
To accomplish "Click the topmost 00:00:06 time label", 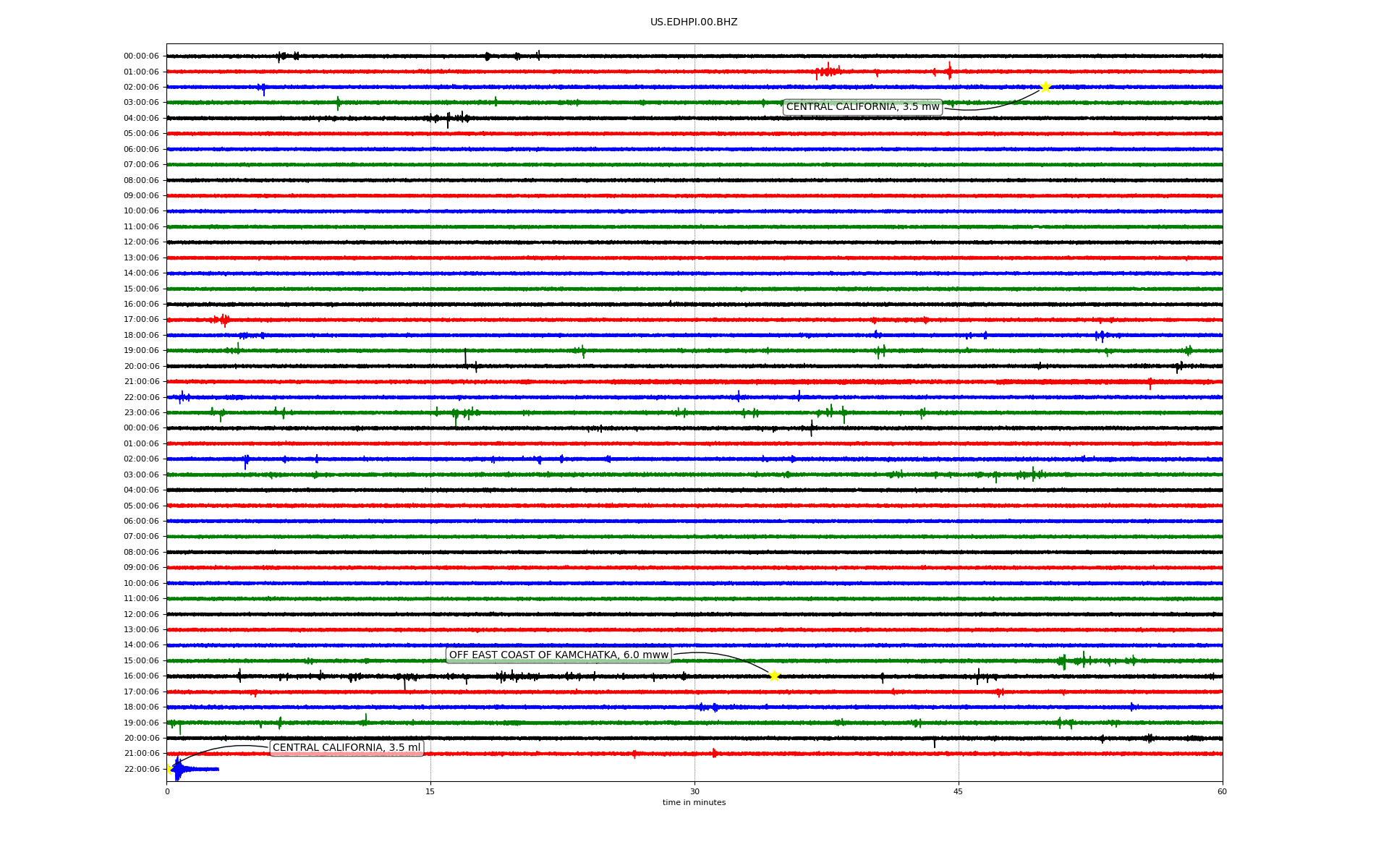I will [141, 56].
